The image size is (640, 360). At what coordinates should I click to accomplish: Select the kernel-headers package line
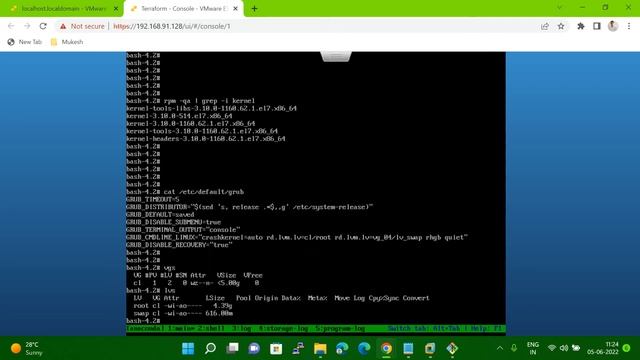(x=206, y=139)
